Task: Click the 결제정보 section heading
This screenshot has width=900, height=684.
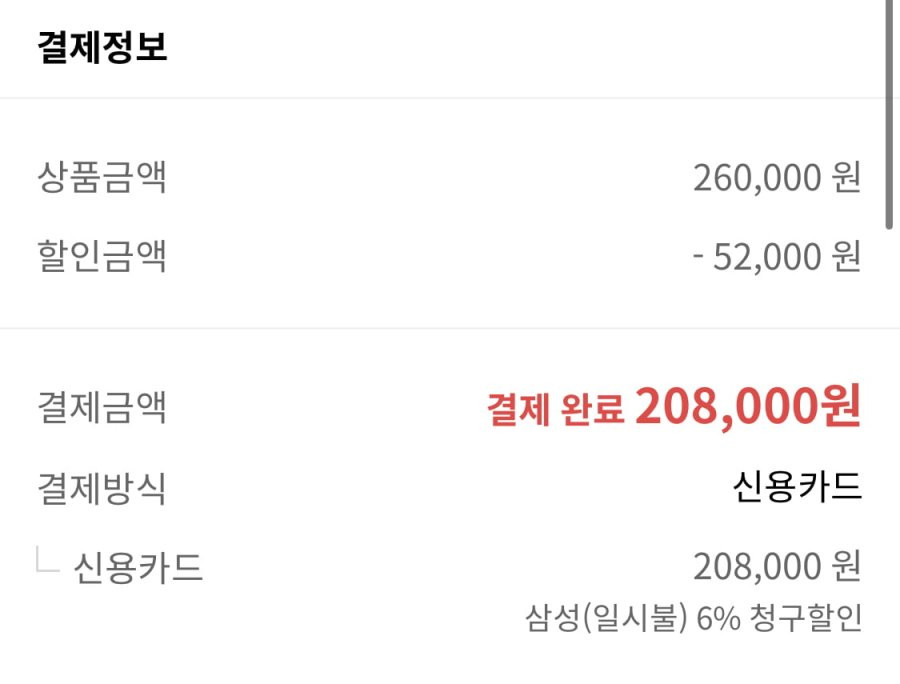Action: [x=102, y=47]
